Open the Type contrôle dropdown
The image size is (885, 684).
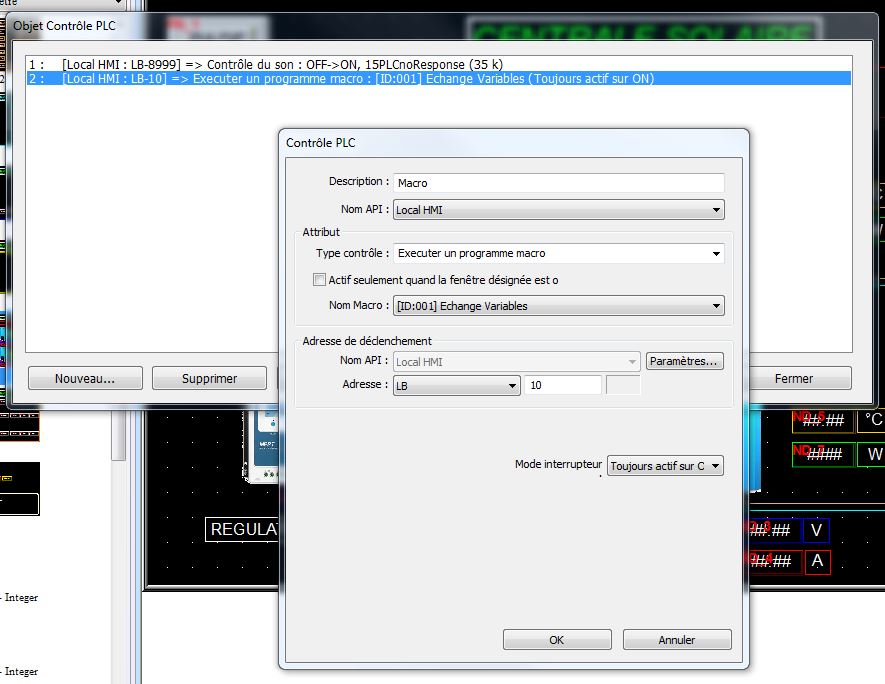559,253
